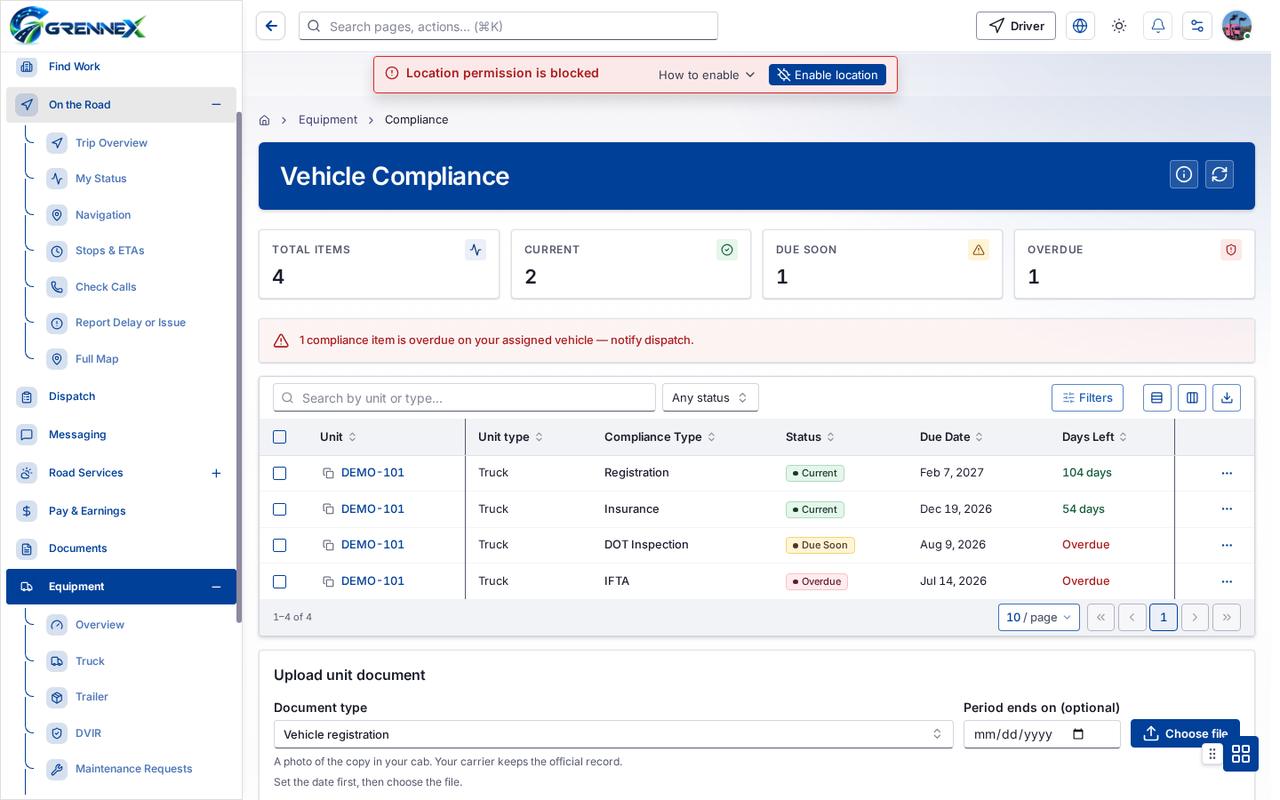Open the language globe icon
Viewport: 1280px width, 800px height.
tap(1080, 26)
